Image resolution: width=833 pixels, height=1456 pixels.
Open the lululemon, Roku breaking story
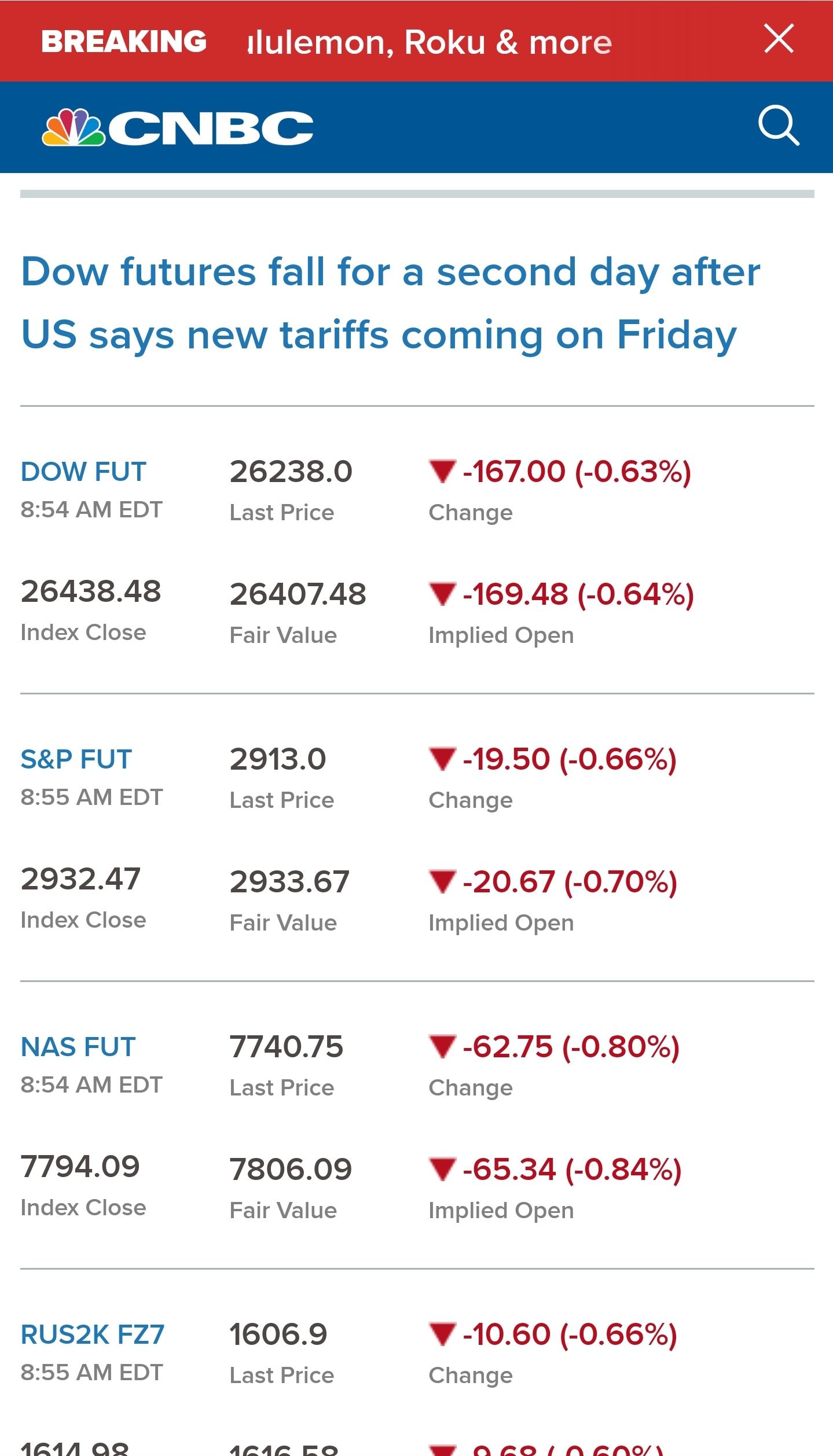pos(430,42)
